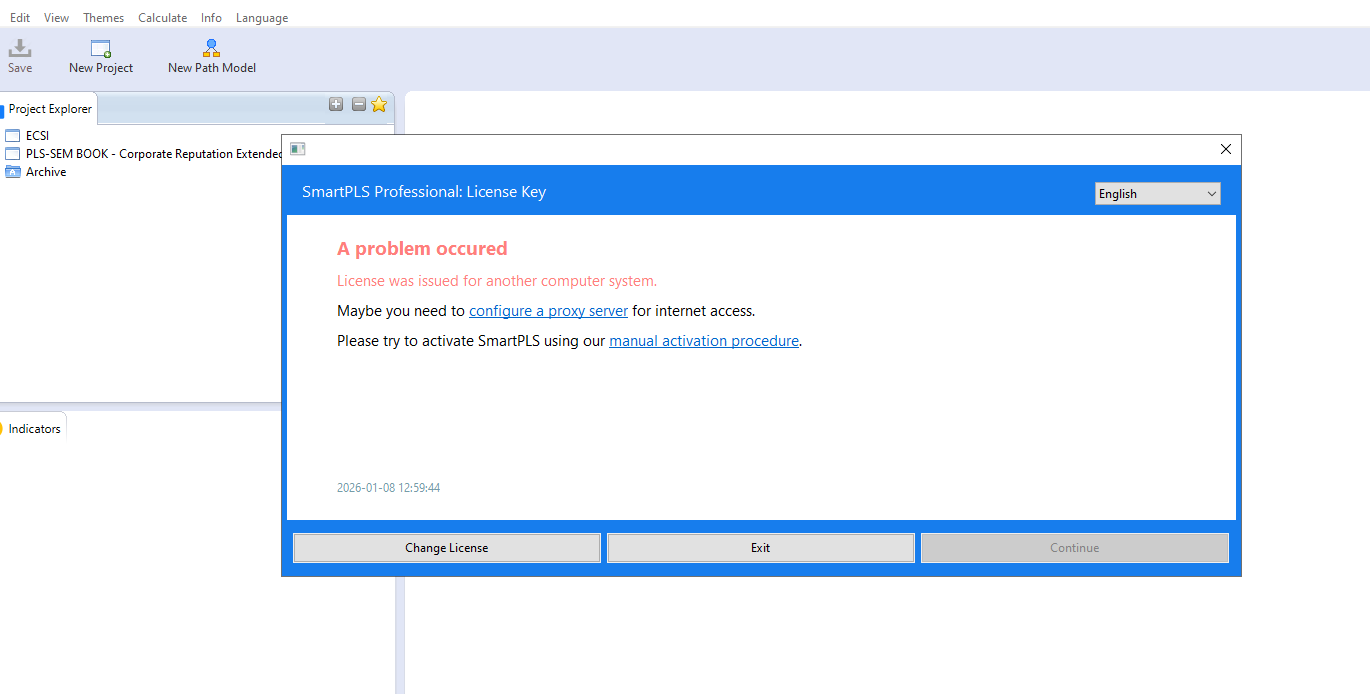Click the yellow star icon in Project Explorer

pyautogui.click(x=379, y=104)
